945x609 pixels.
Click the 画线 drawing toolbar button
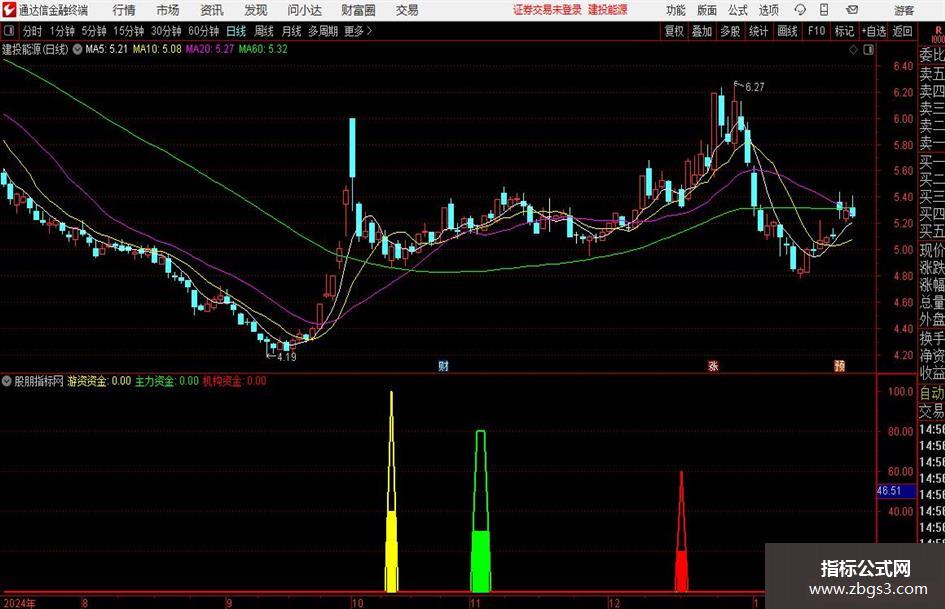click(787, 31)
